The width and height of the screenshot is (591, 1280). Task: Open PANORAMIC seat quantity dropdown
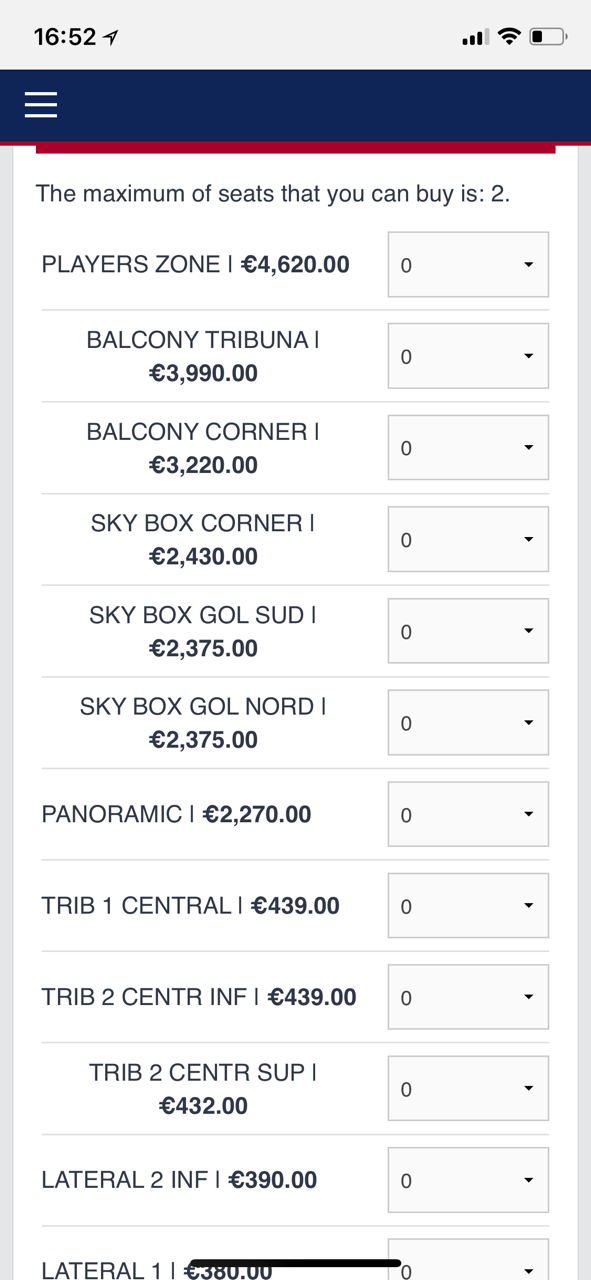468,814
